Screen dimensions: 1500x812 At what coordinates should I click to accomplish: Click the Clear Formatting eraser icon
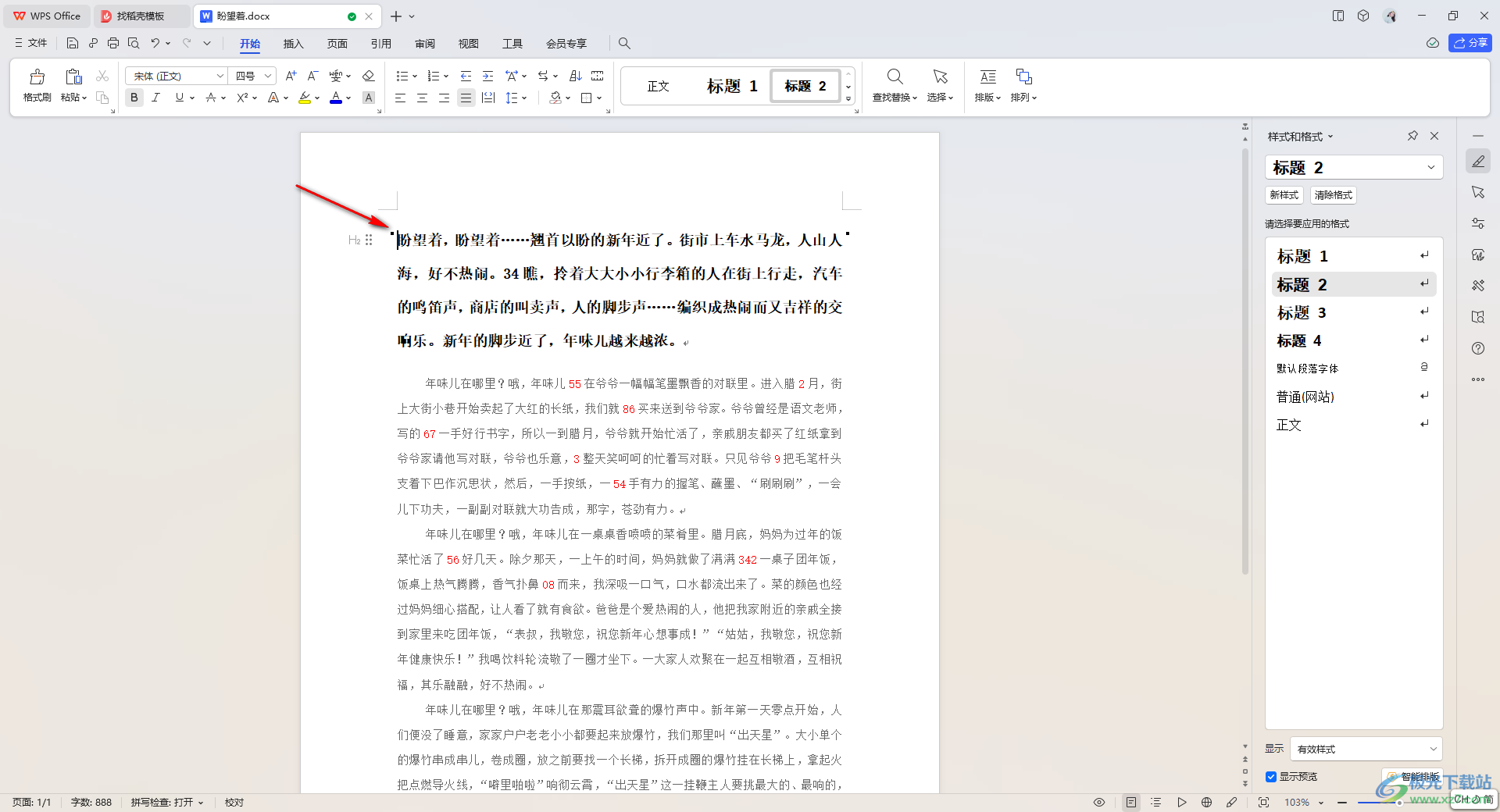[x=369, y=76]
